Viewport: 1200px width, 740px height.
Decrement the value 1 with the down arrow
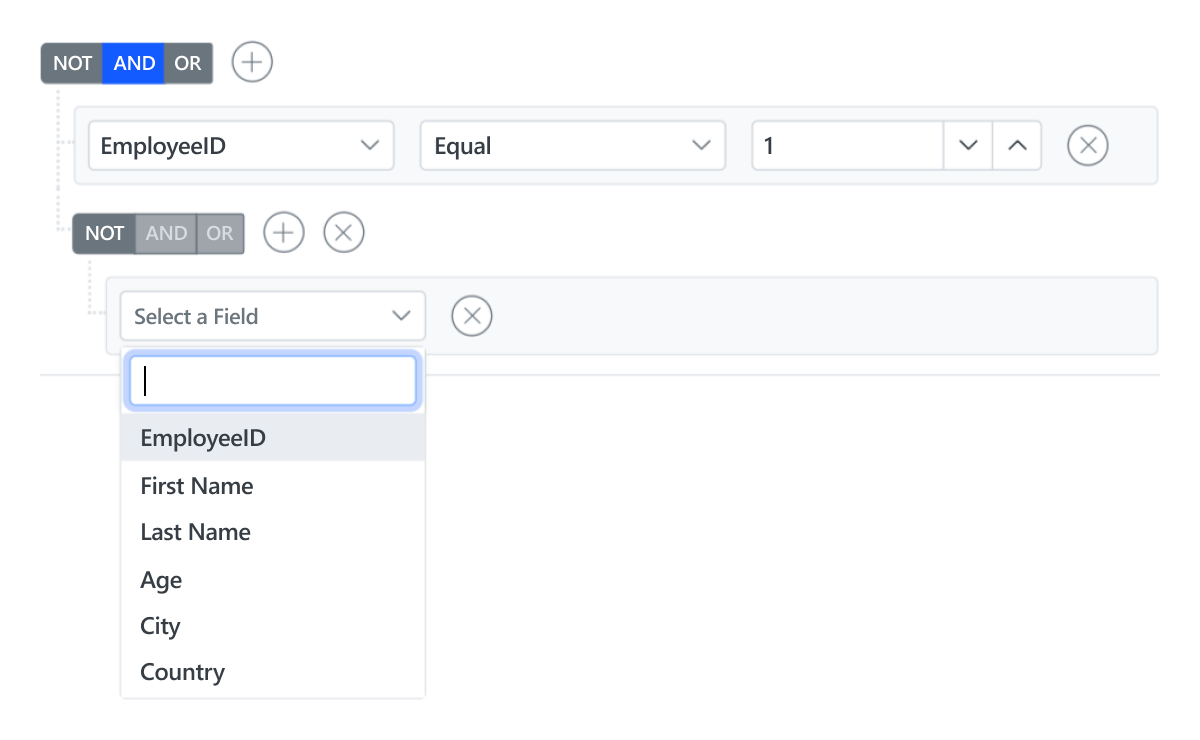[967, 145]
